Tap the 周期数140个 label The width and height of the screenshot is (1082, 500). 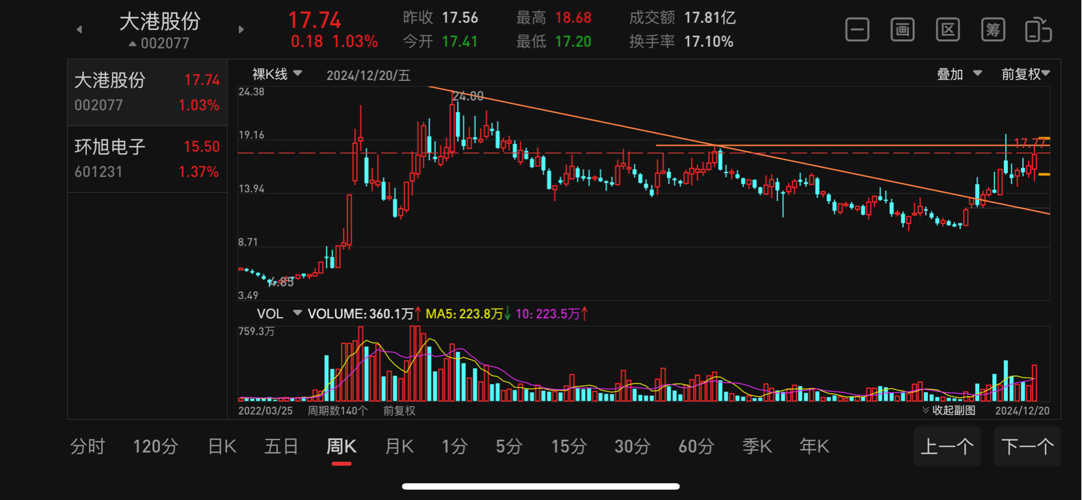[337, 410]
